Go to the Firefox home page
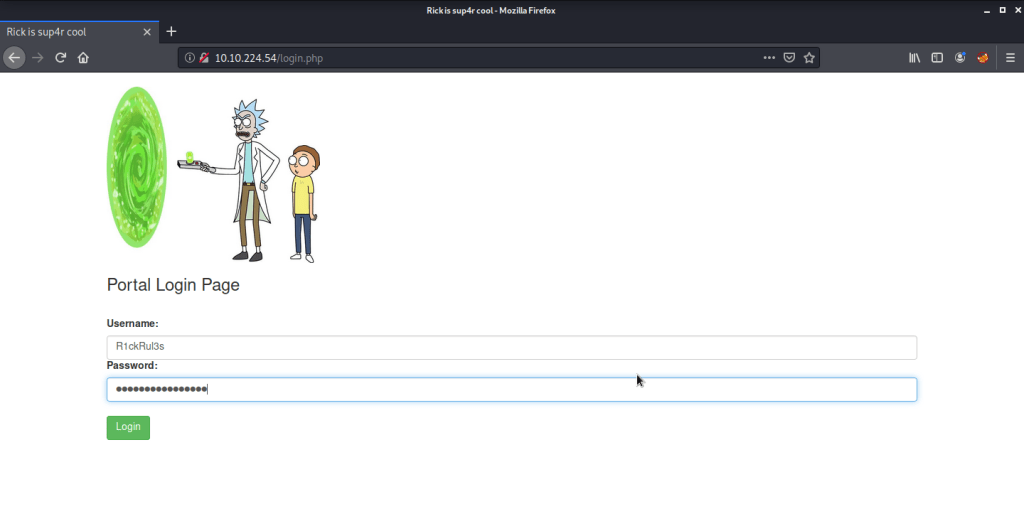The height and width of the screenshot is (531, 1024). (x=84, y=58)
